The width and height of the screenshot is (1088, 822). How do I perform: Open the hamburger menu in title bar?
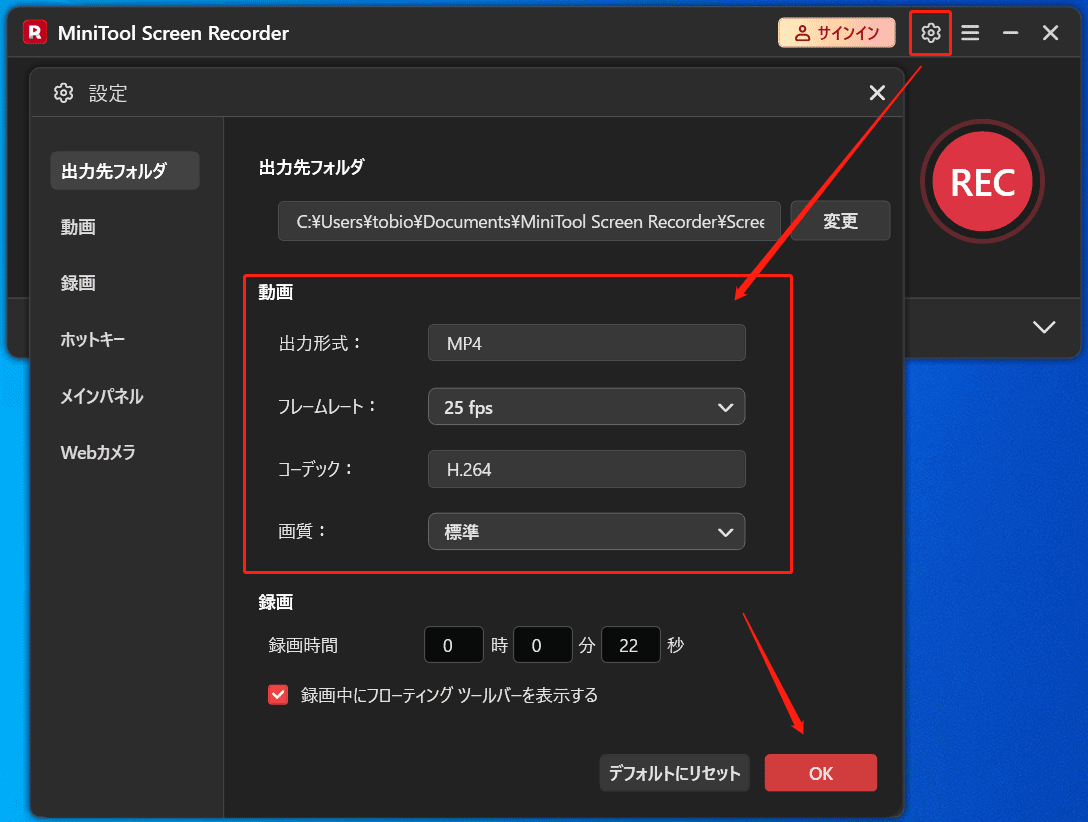(x=970, y=33)
